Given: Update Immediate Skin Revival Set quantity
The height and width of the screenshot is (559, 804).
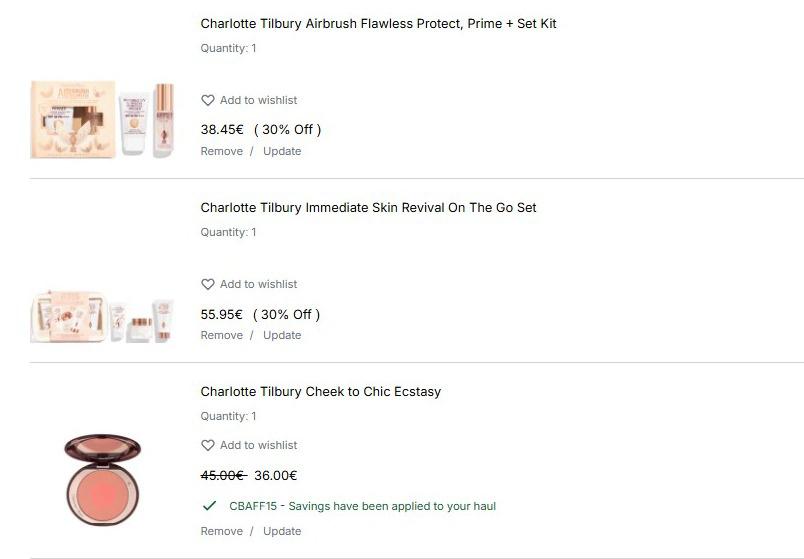Looking at the screenshot, I should [282, 335].
